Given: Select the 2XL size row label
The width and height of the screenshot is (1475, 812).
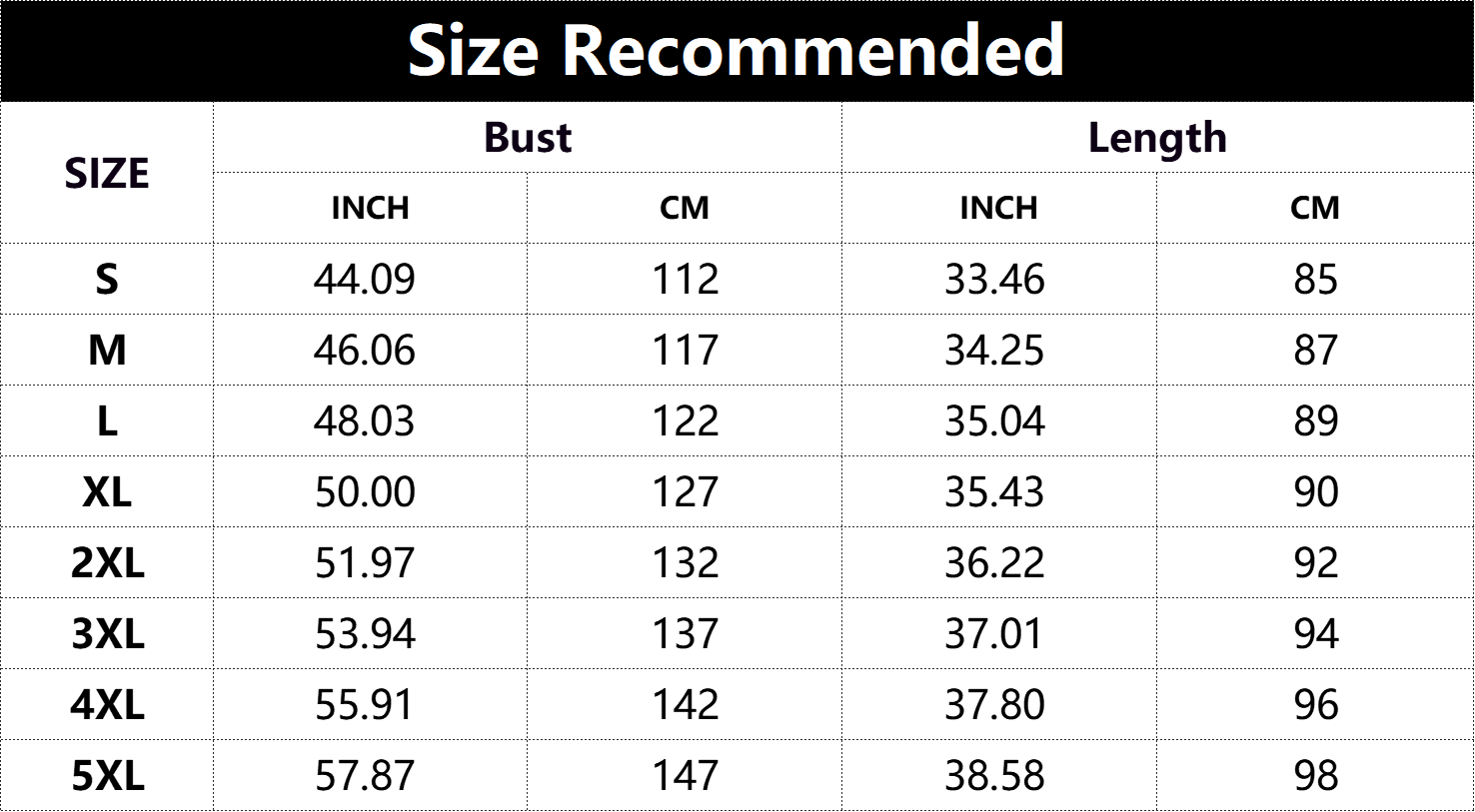Looking at the screenshot, I should pyautogui.click(x=107, y=563).
